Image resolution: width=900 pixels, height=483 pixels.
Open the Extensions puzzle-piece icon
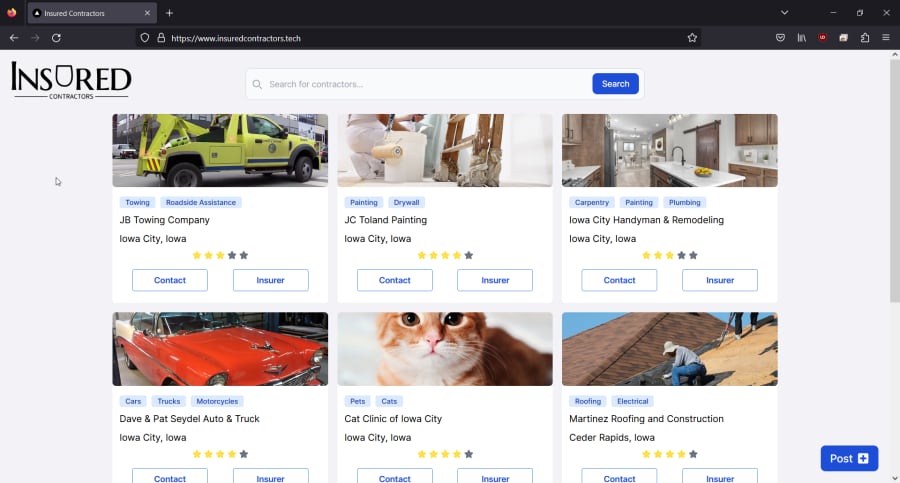[x=865, y=38]
